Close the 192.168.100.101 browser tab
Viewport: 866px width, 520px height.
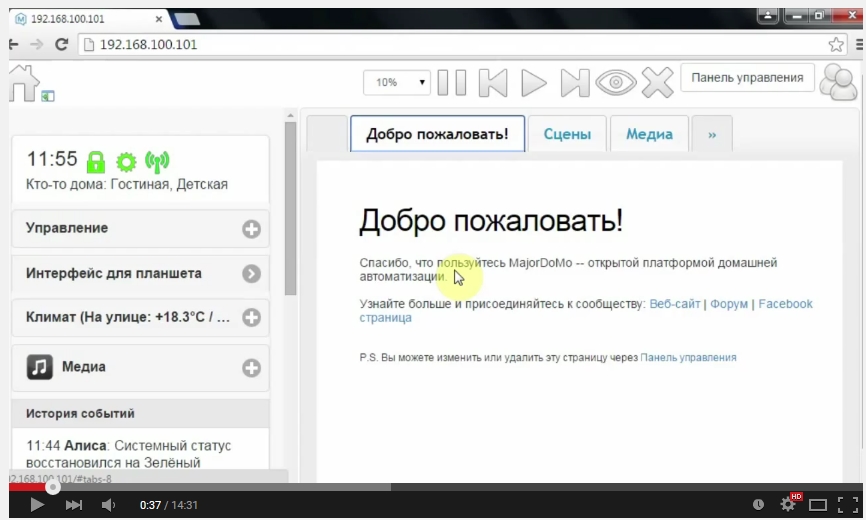(159, 19)
